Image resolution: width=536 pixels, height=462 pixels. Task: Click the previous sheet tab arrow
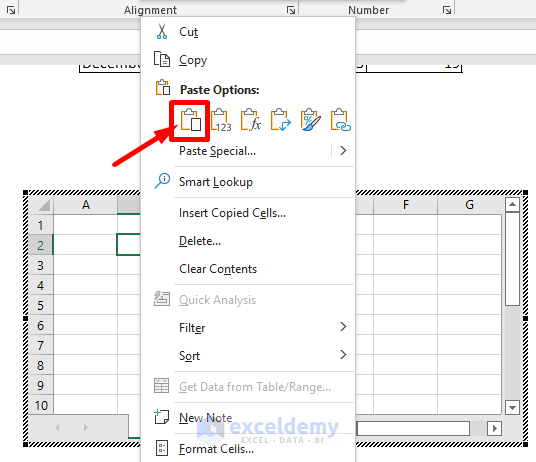(57, 427)
